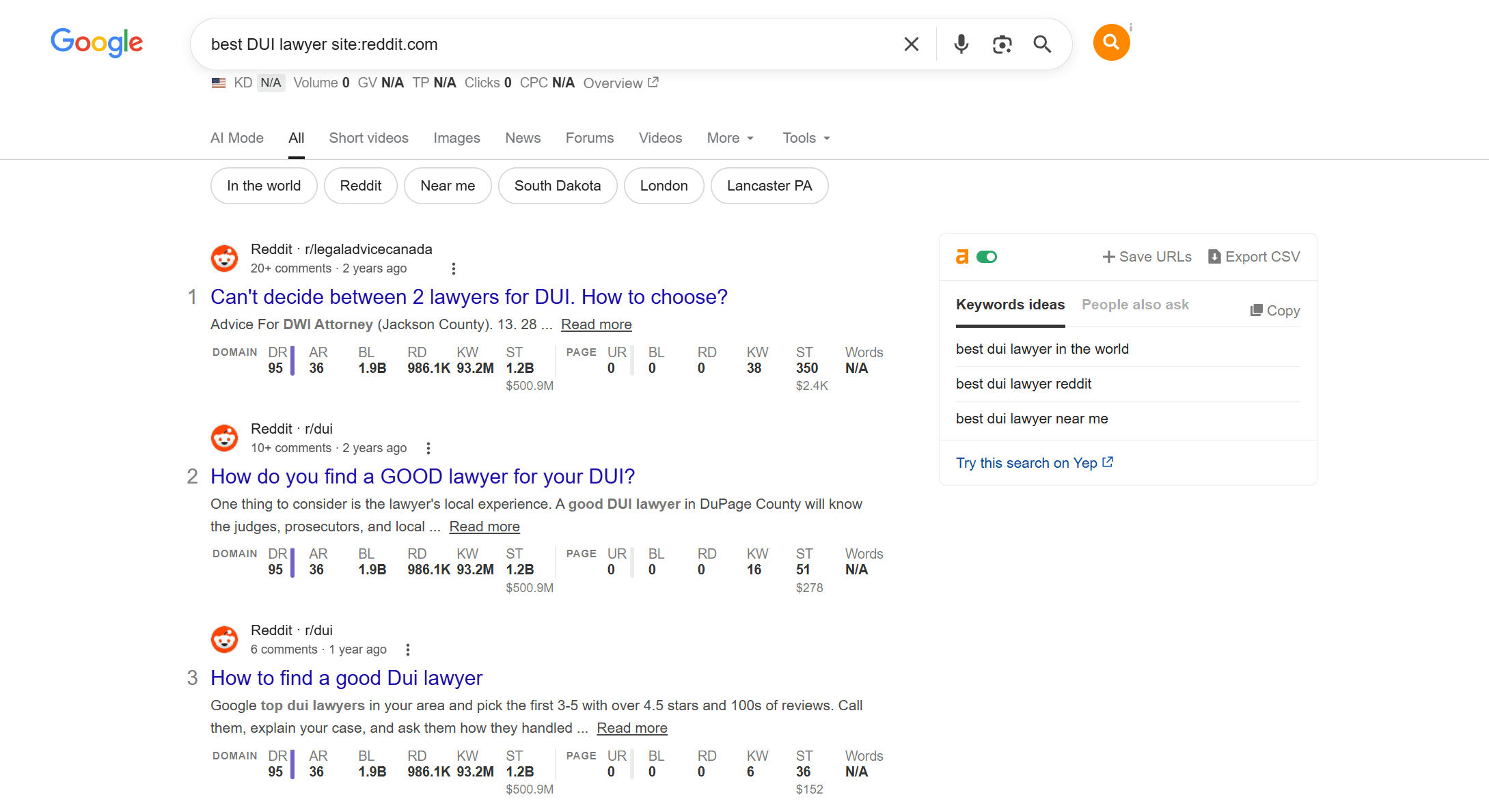
Task: Click the Google logo
Action: (97, 42)
